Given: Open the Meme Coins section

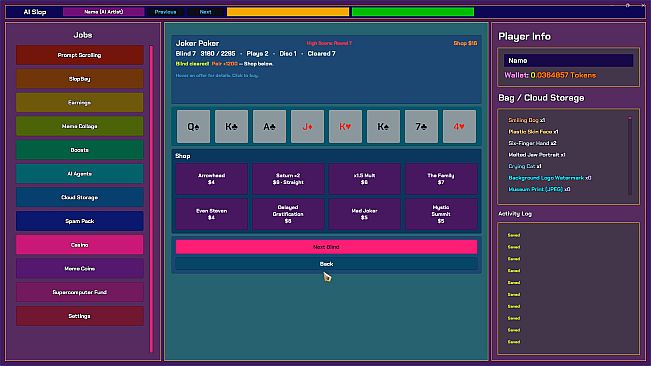Looking at the screenshot, I should [80, 268].
